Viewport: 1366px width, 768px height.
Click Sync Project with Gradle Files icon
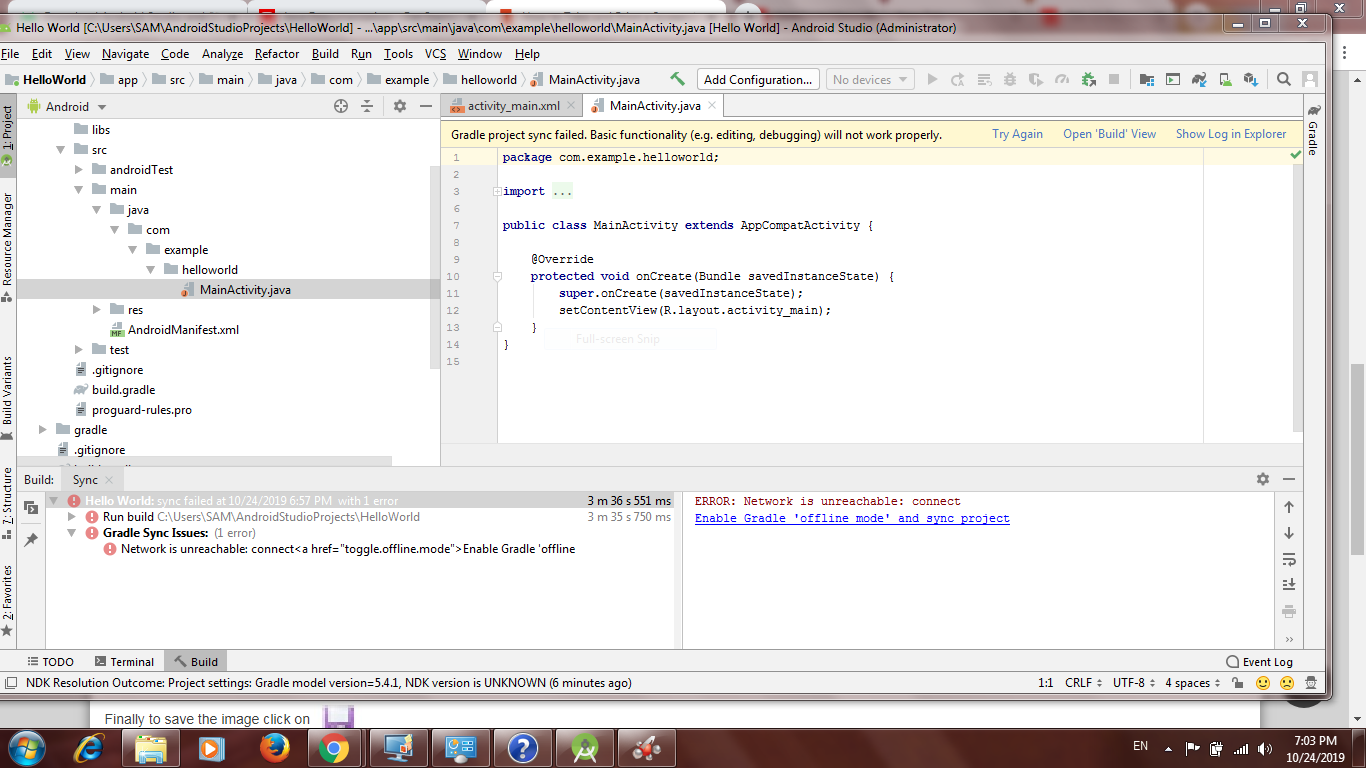[x=1198, y=79]
